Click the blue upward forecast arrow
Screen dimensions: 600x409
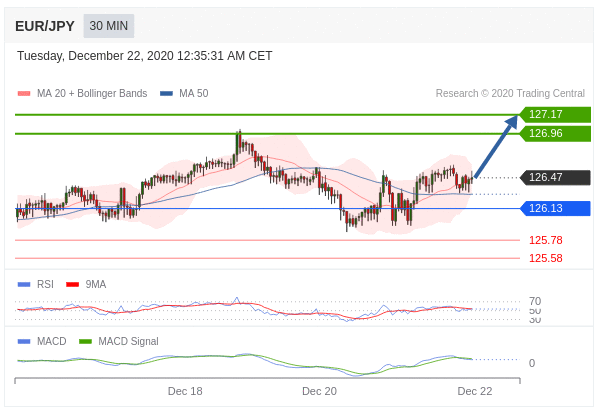coord(497,146)
